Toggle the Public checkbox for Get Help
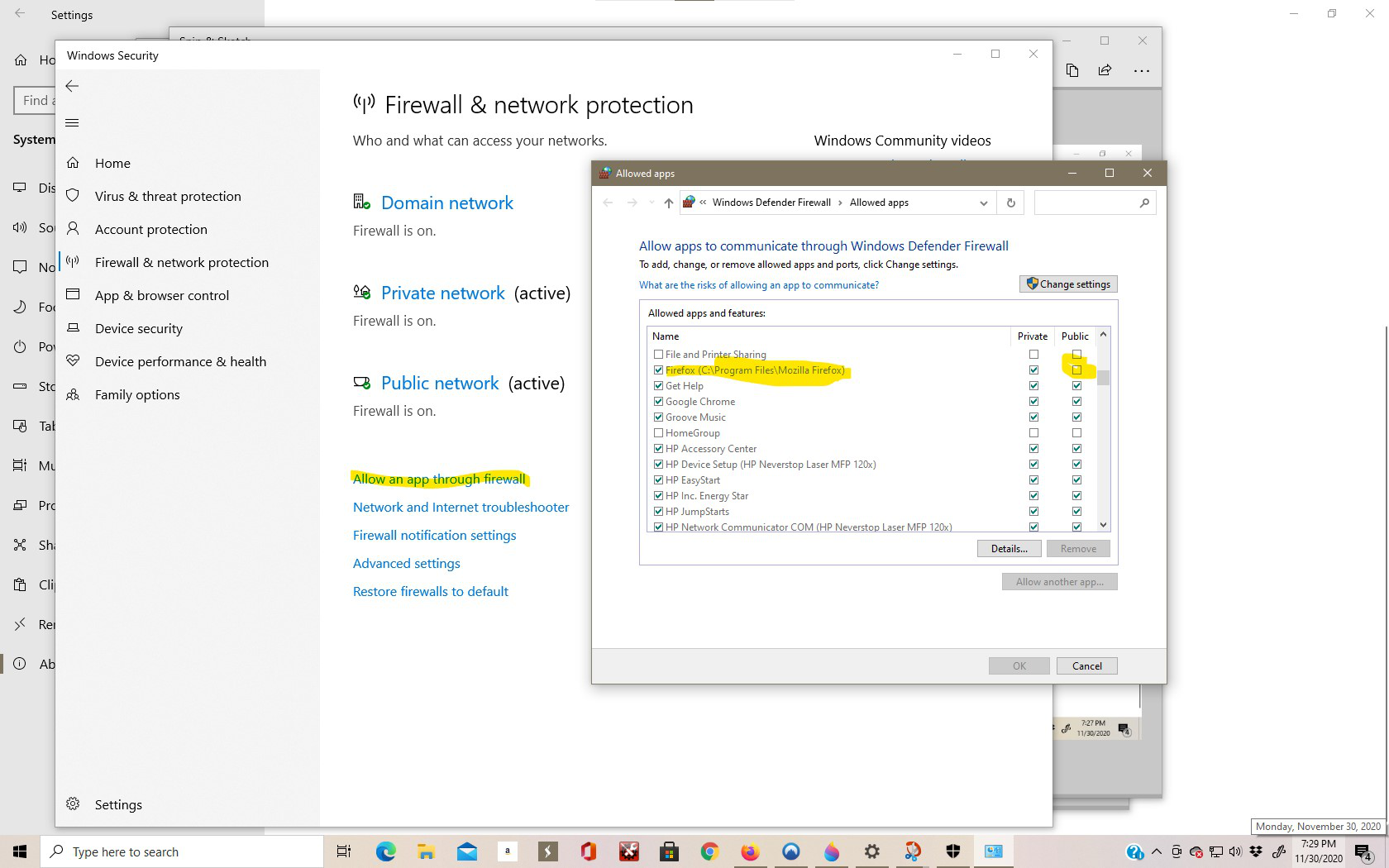Screen dimensions: 1389x868 click(1076, 386)
